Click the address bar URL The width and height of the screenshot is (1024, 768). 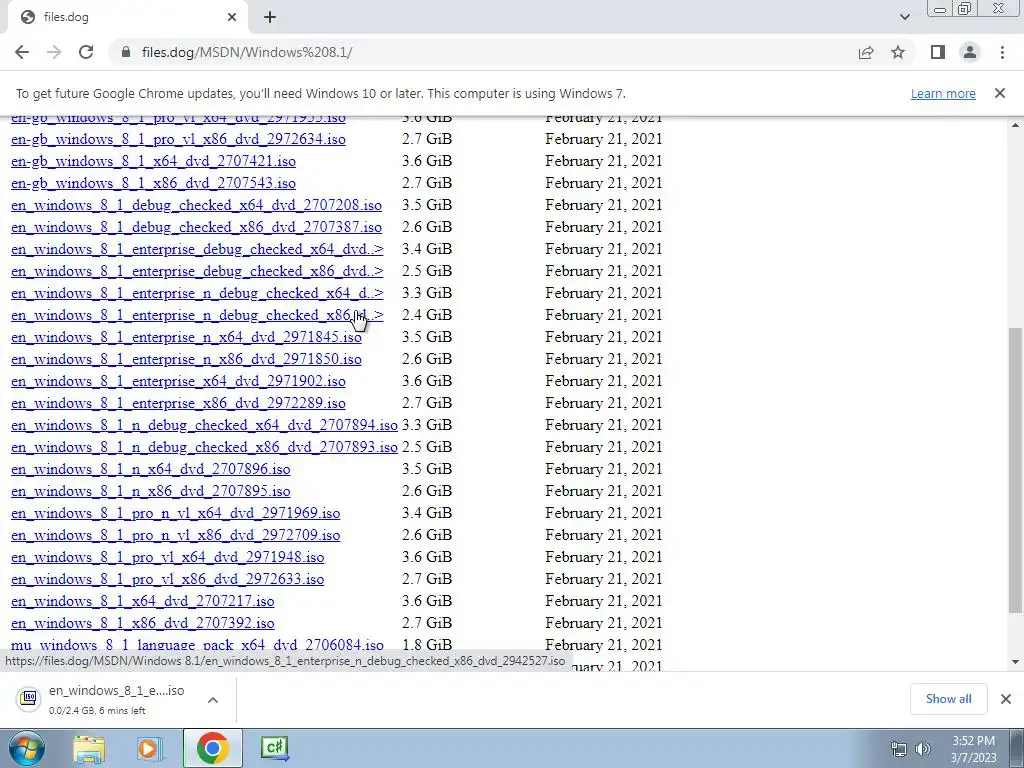coord(247,52)
